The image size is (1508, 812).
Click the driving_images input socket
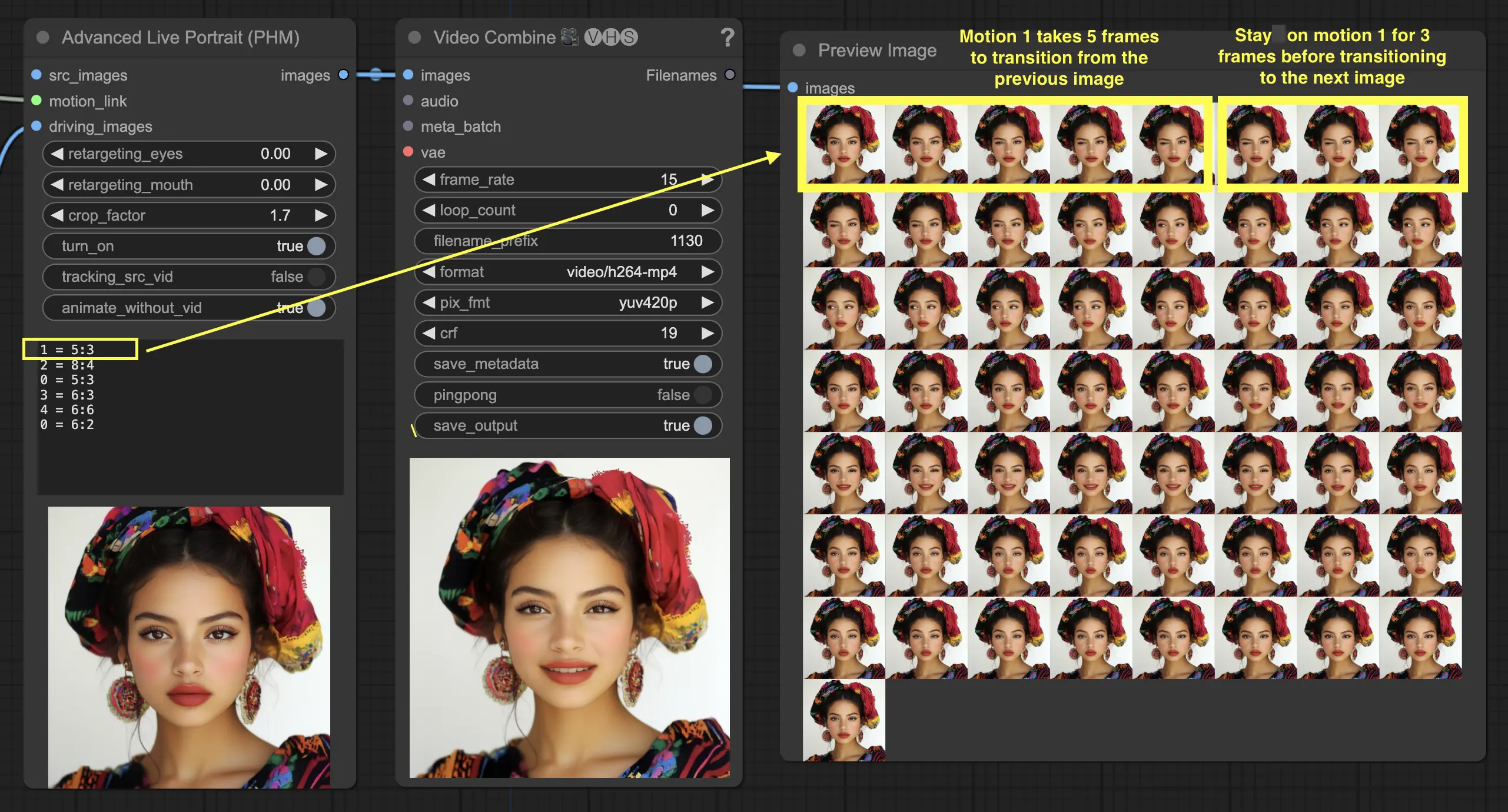[x=36, y=126]
